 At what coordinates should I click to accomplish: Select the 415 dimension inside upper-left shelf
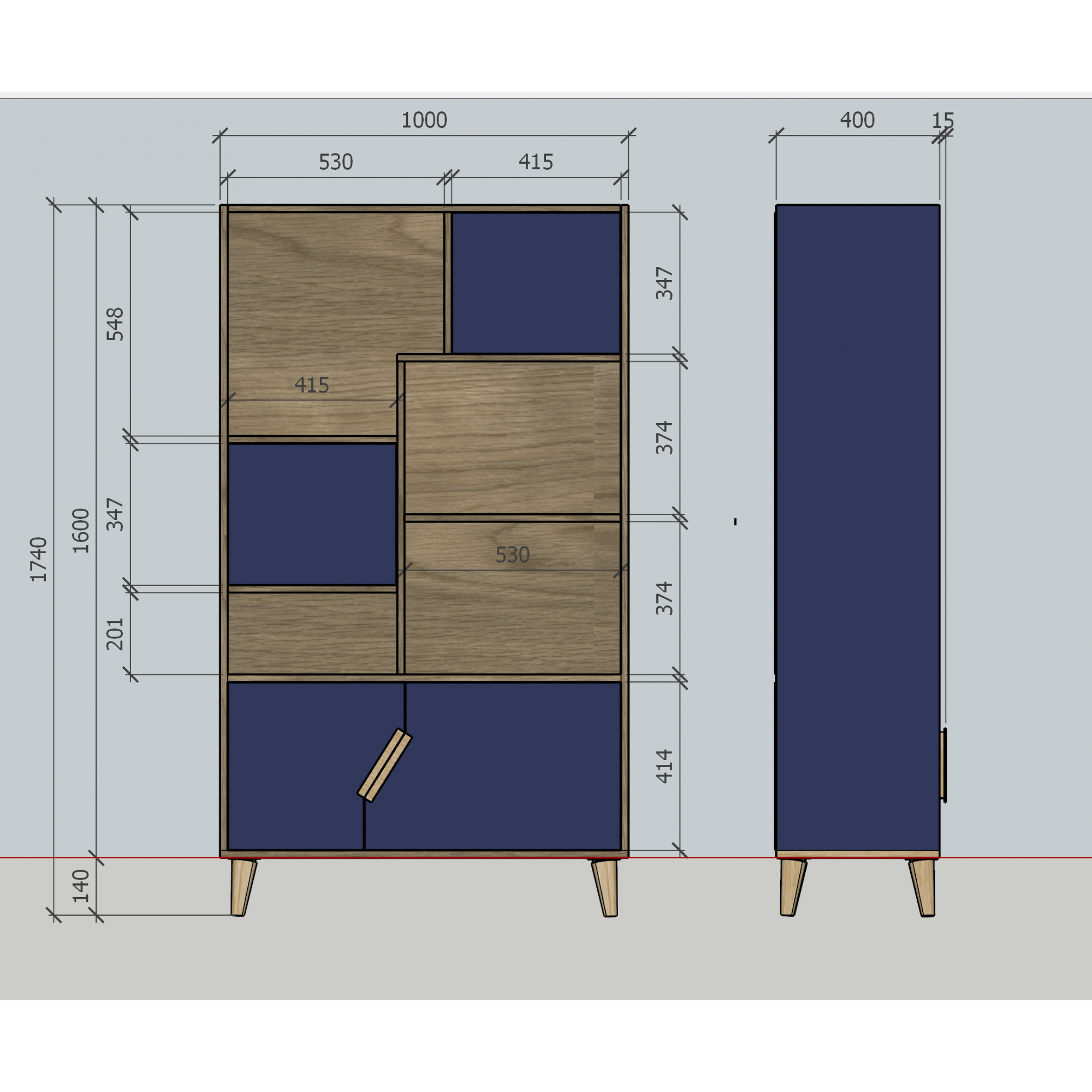[311, 385]
